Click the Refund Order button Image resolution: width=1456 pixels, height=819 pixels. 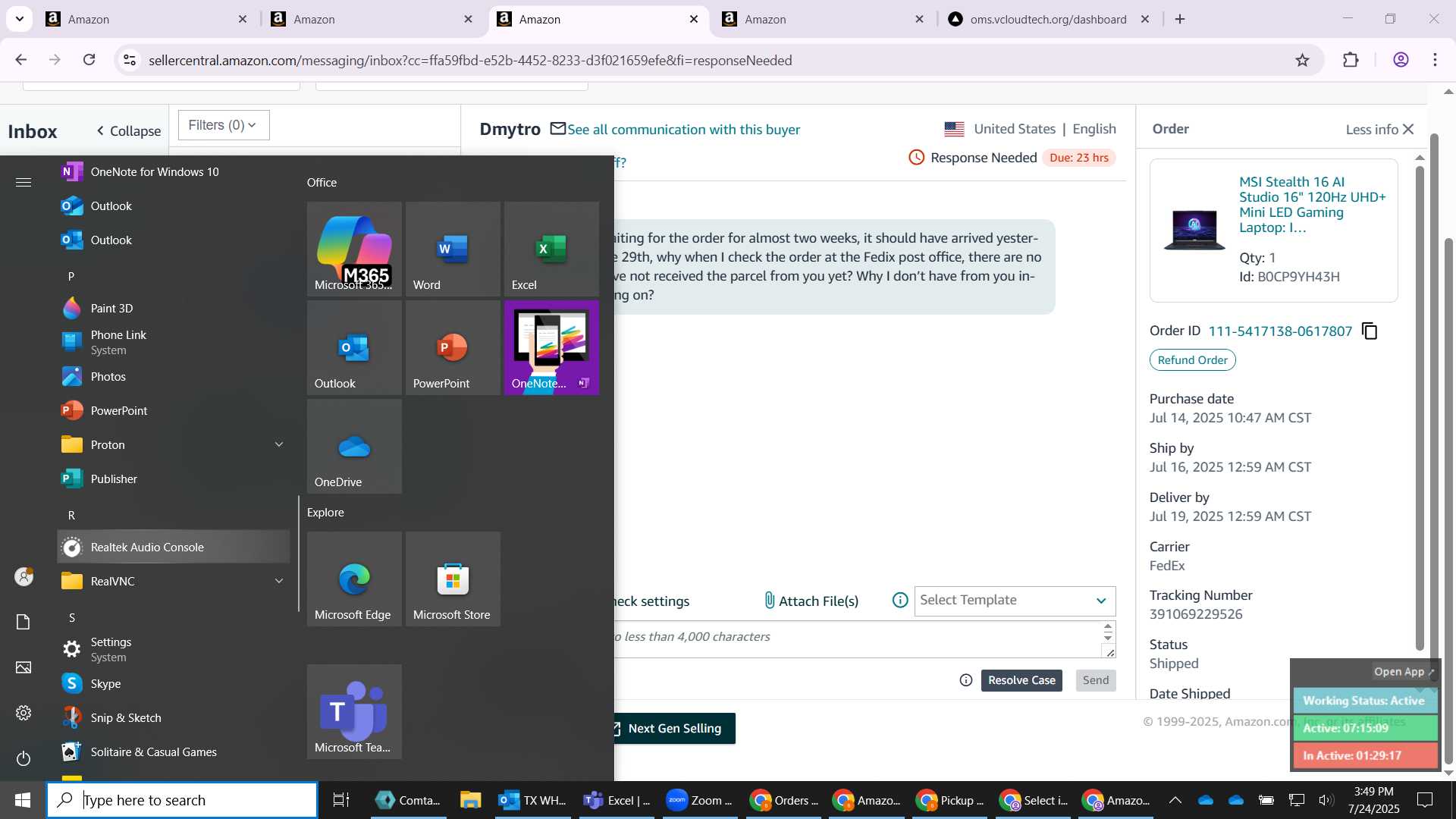click(x=1192, y=360)
